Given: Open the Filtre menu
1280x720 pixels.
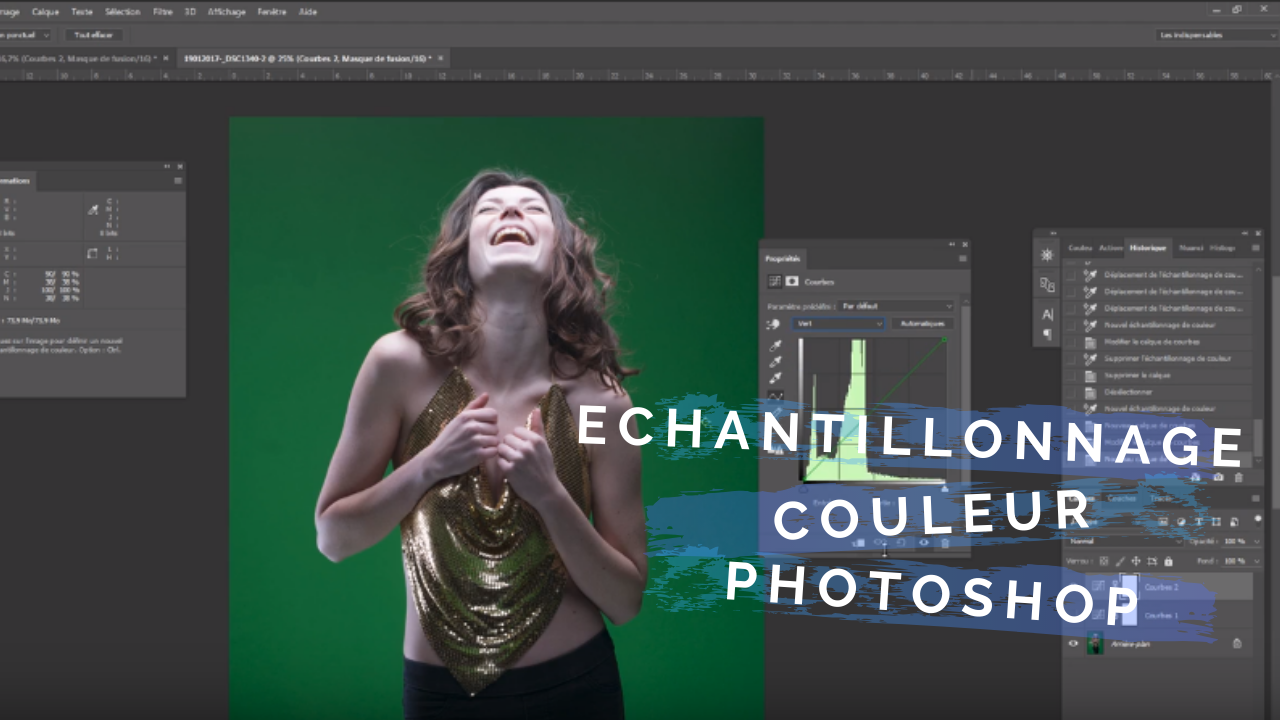Looking at the screenshot, I should [162, 11].
